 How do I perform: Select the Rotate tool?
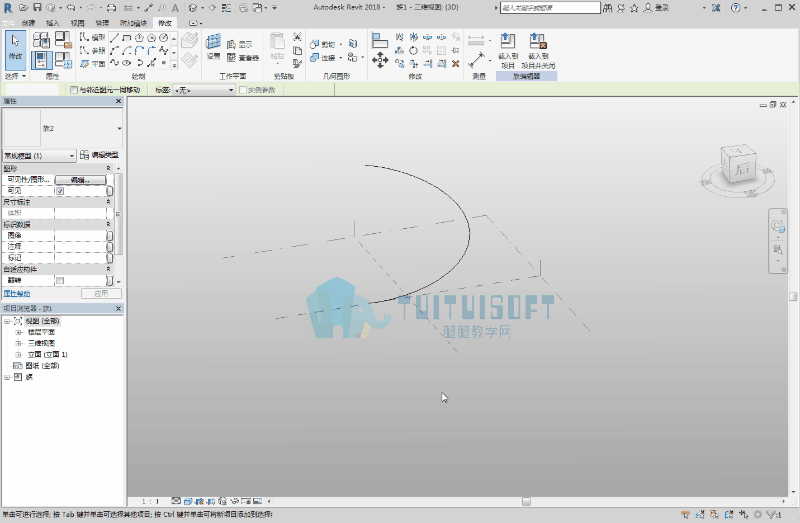coord(413,50)
